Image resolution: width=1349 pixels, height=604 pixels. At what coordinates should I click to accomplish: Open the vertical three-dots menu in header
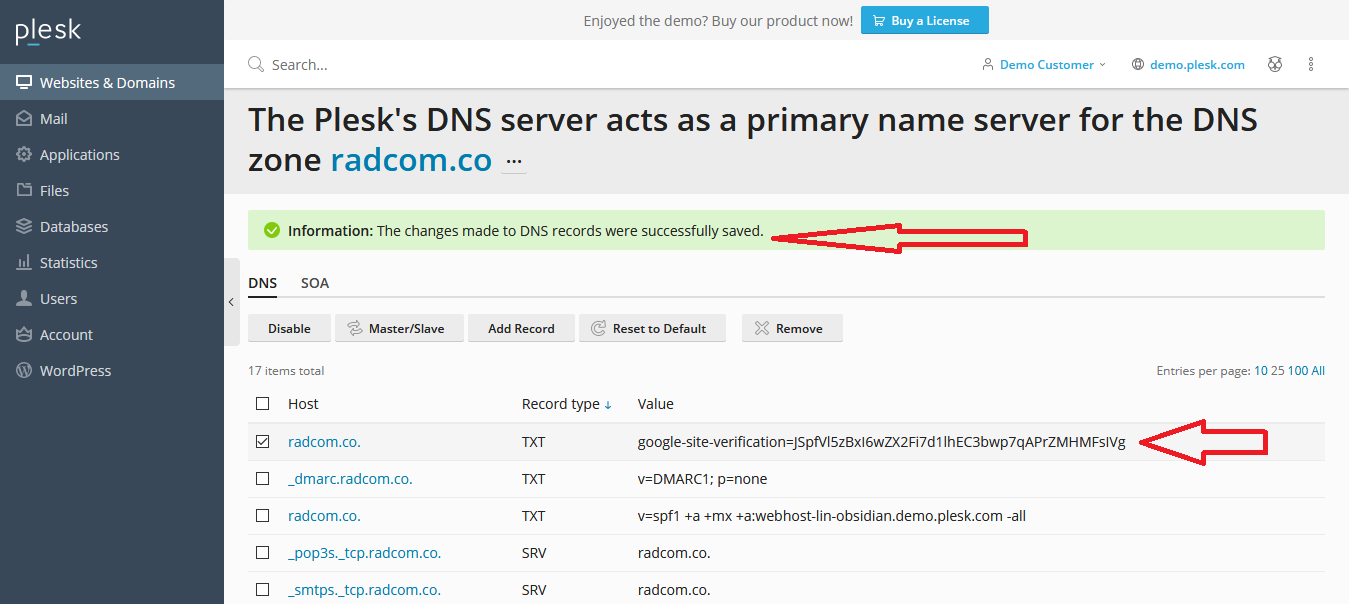(1311, 64)
